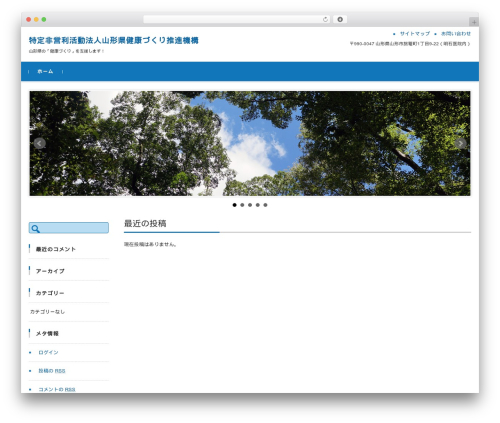The height and width of the screenshot is (423, 500).
Task: Show previous slide with left arrow
Action: [40, 143]
